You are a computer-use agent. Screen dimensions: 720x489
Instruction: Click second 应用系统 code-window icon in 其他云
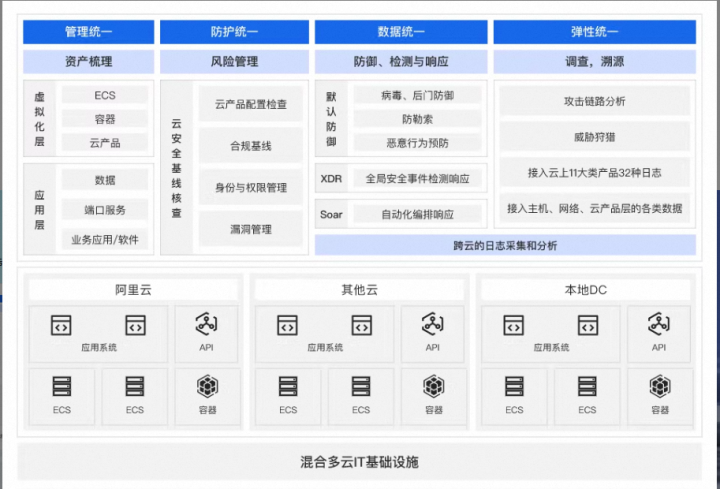[362, 325]
